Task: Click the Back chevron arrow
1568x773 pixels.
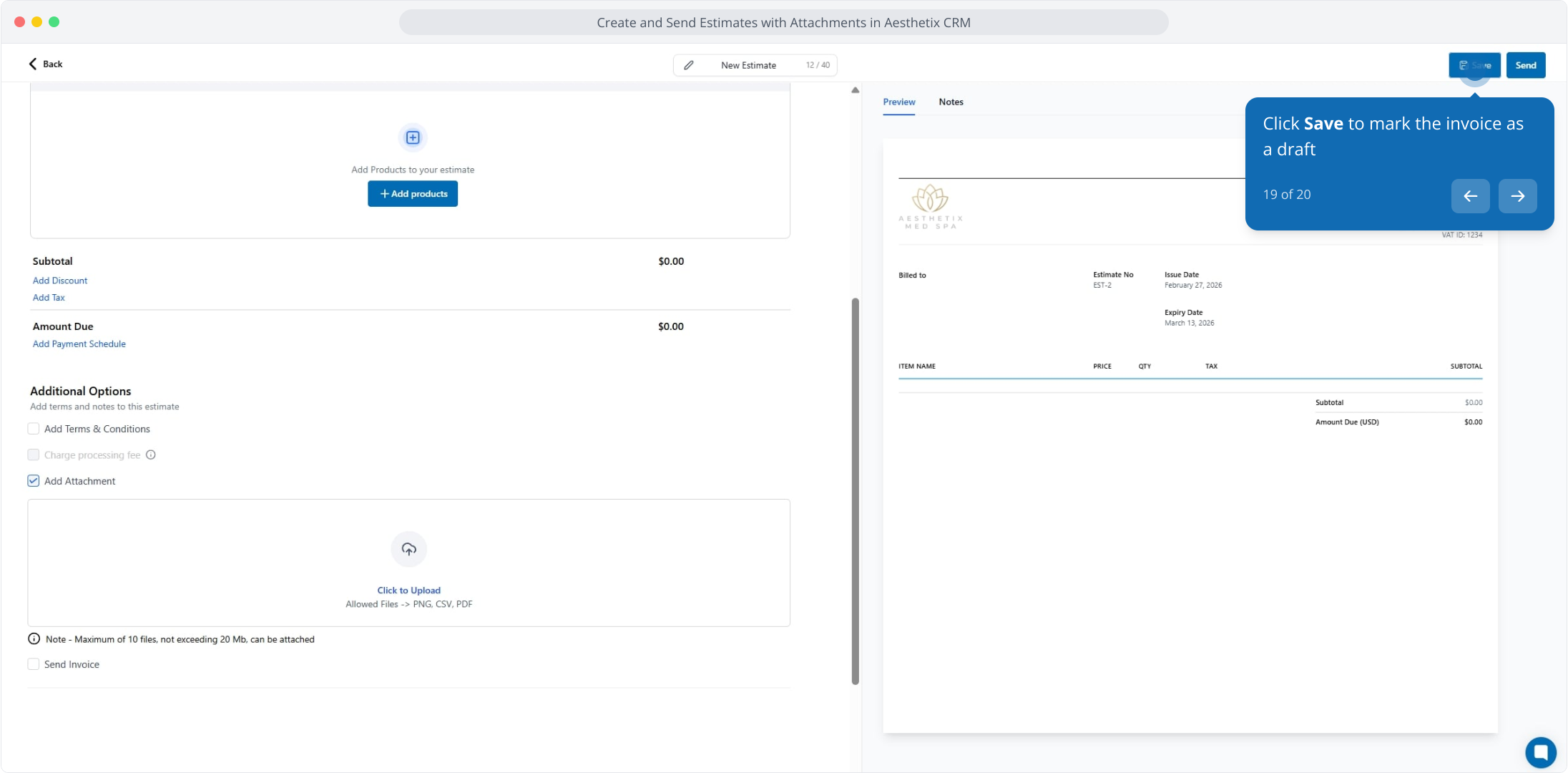Action: click(33, 64)
